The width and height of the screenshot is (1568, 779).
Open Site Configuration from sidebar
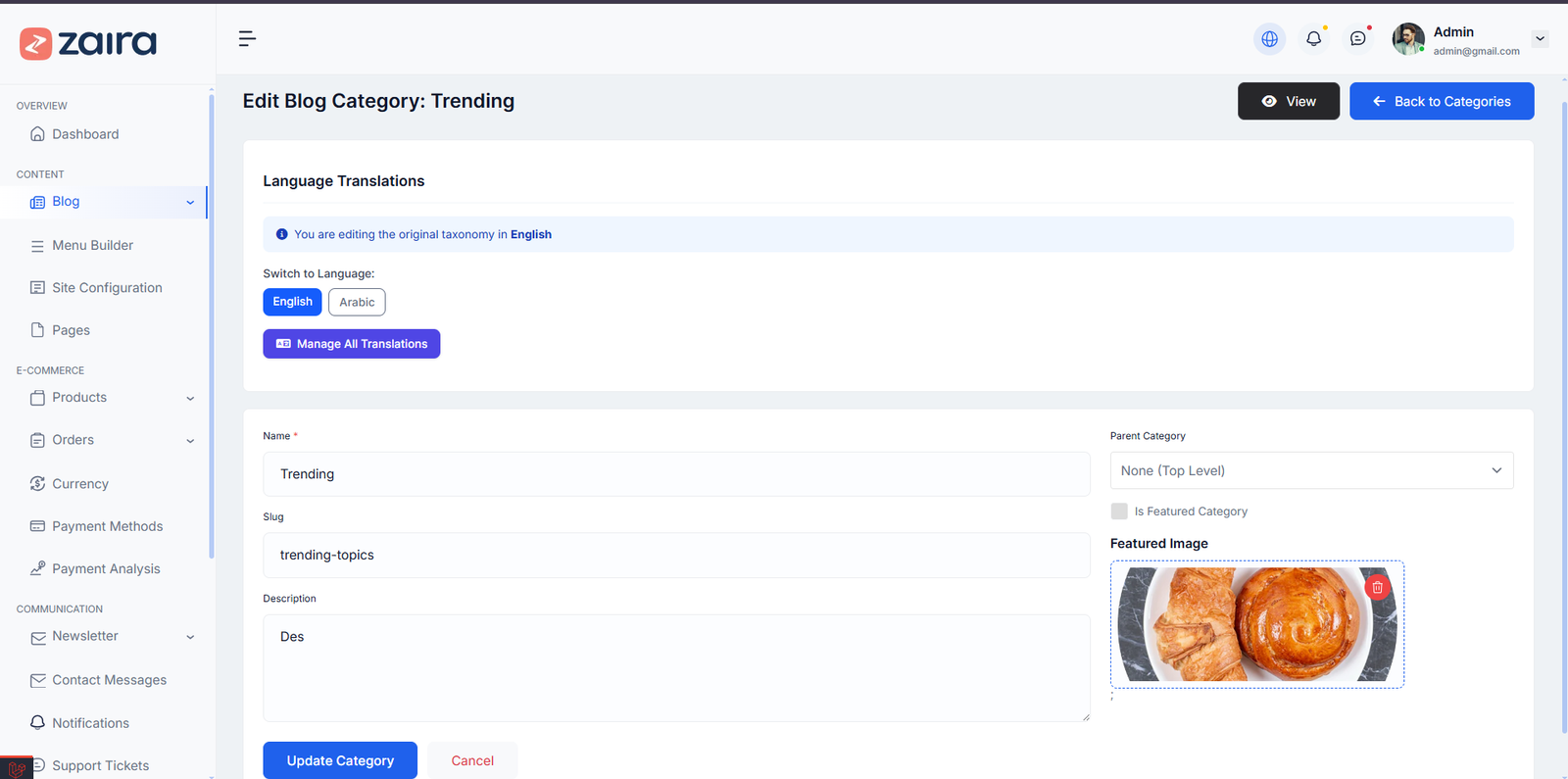[x=107, y=288]
